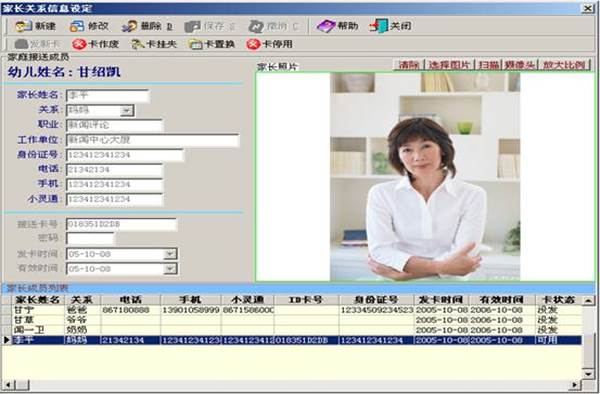Open the 有效时间 date dropdown
The image size is (600, 394).
tap(170, 269)
